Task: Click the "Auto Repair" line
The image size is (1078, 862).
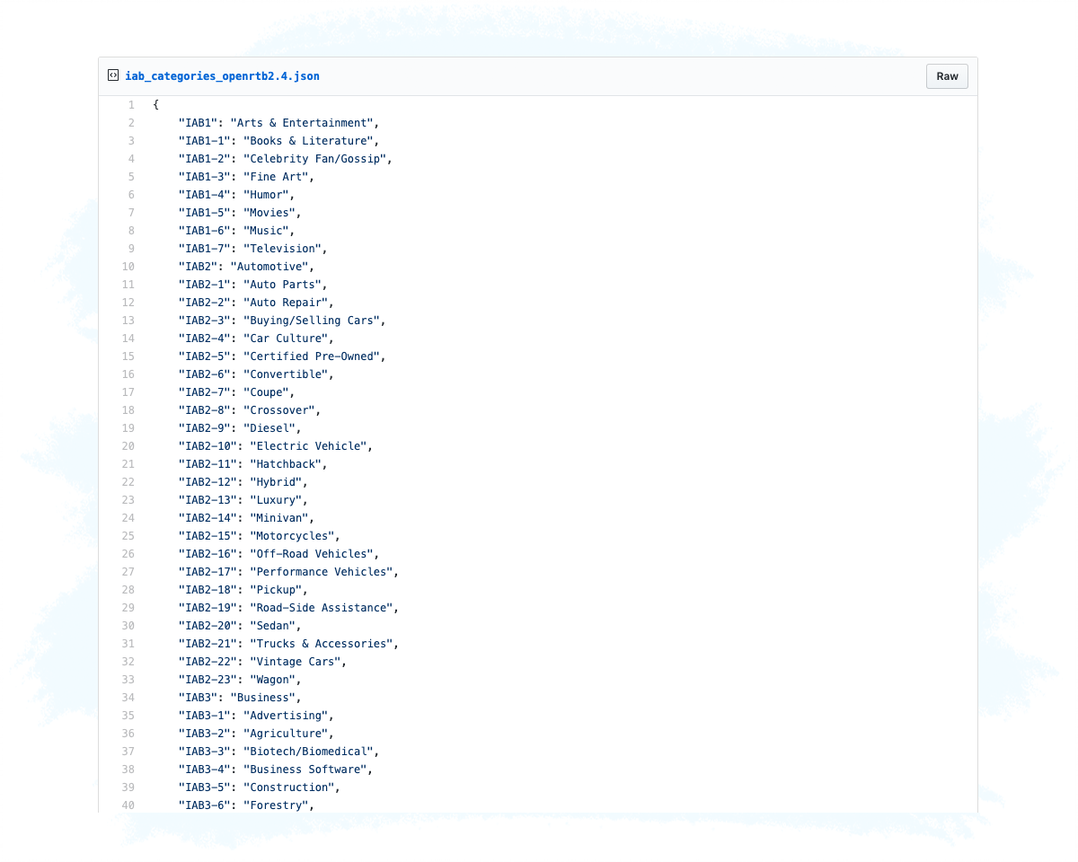Action: 256,302
